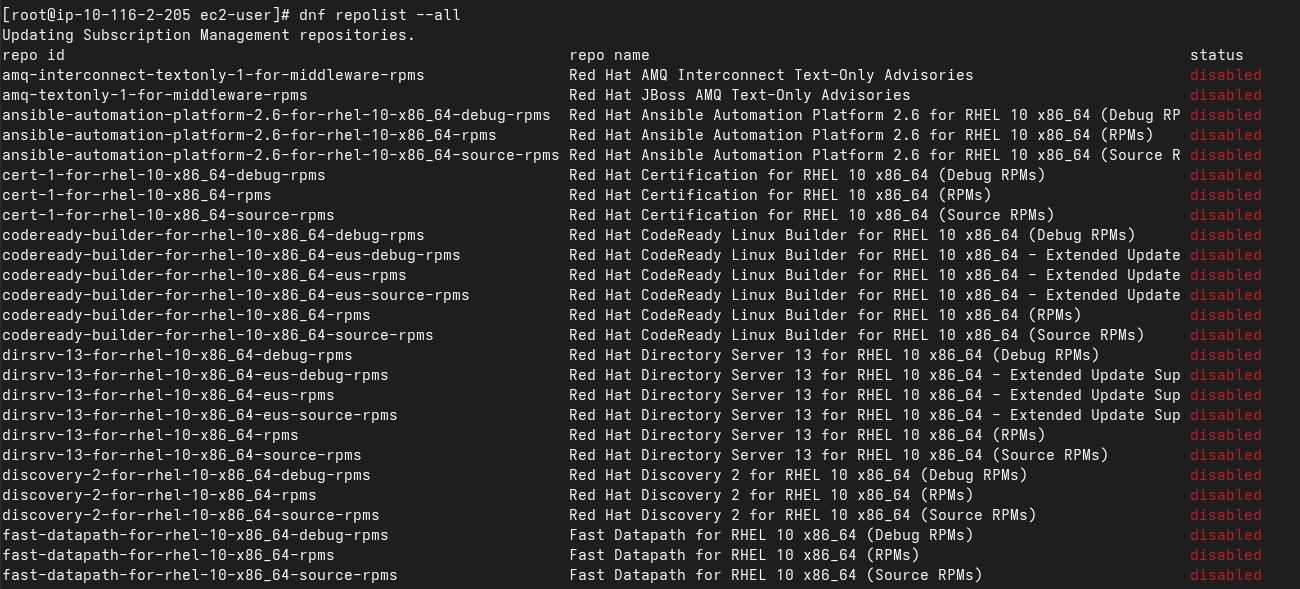Click repo id fast-datapath-for-rhel-10-x86_64-debug-rpms
The width and height of the screenshot is (1300, 589).
click(195, 535)
